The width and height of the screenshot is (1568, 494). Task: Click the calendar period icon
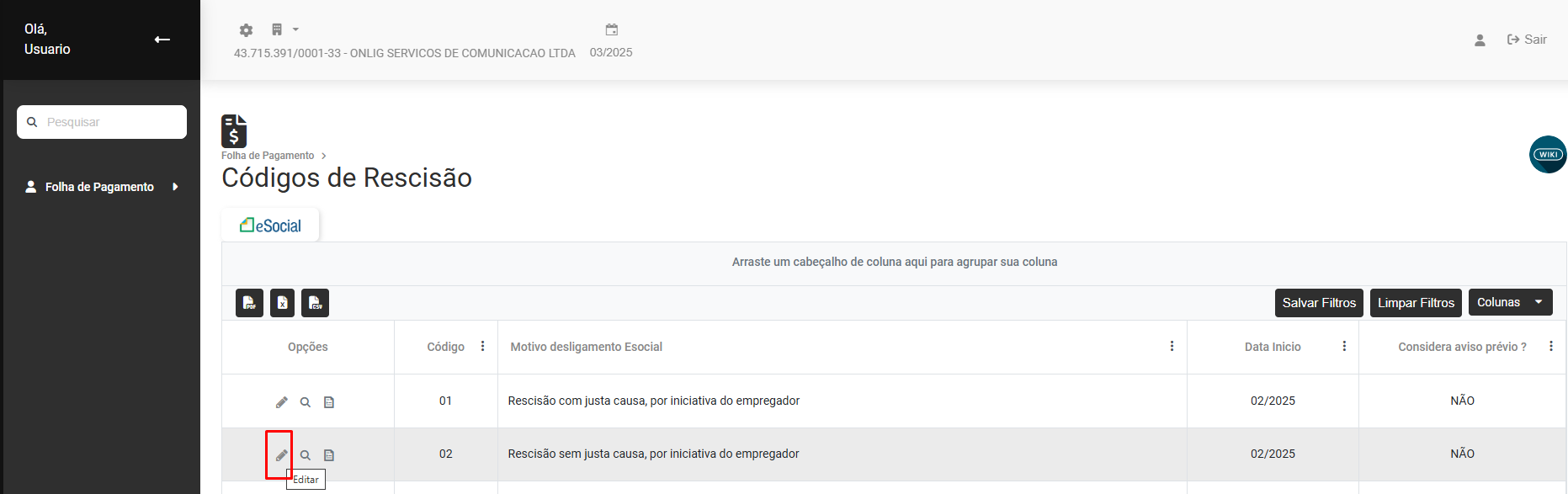coord(612,30)
